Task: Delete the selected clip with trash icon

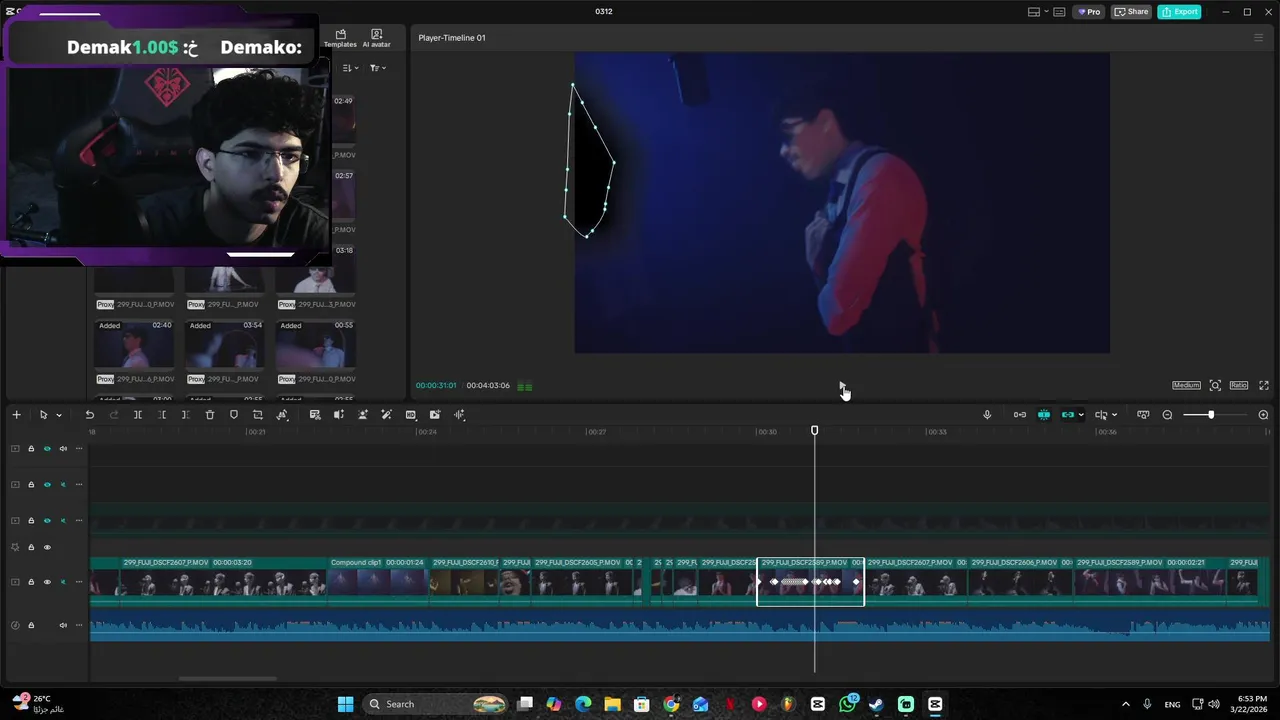Action: tap(210, 415)
